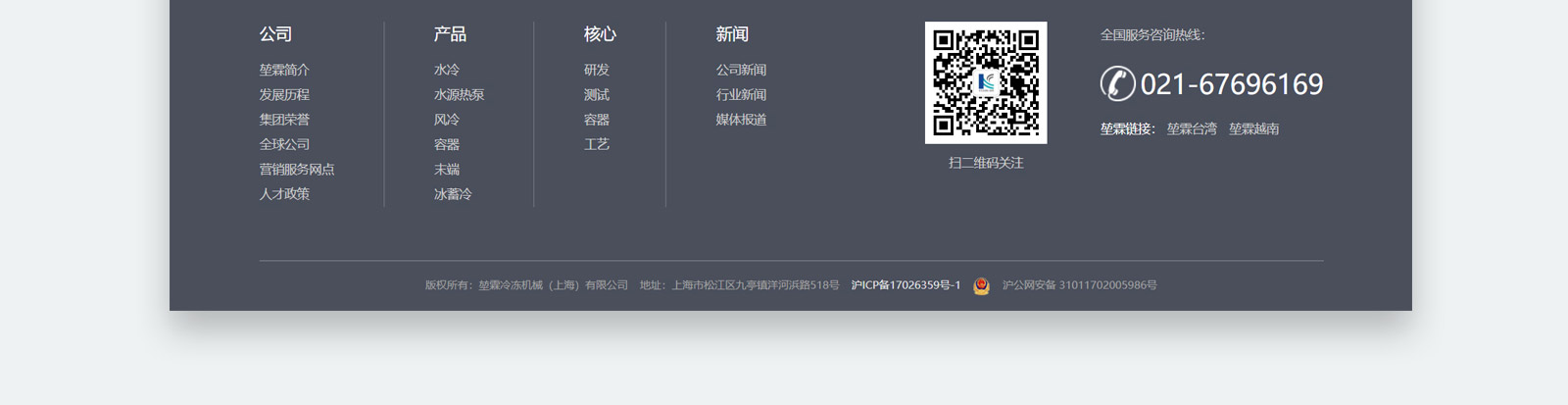Select the 核心 column heading

tap(600, 34)
